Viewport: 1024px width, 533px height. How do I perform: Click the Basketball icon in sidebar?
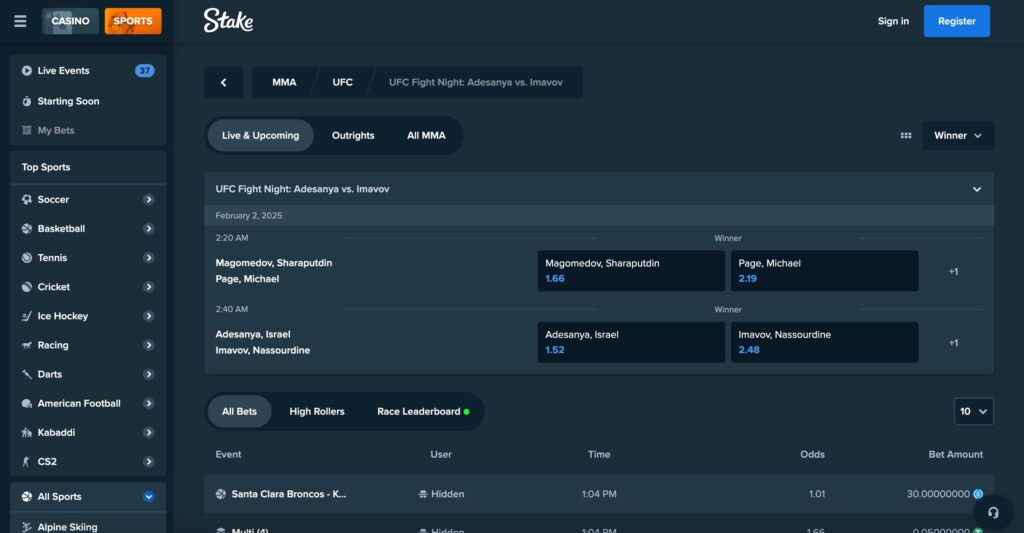(27, 229)
